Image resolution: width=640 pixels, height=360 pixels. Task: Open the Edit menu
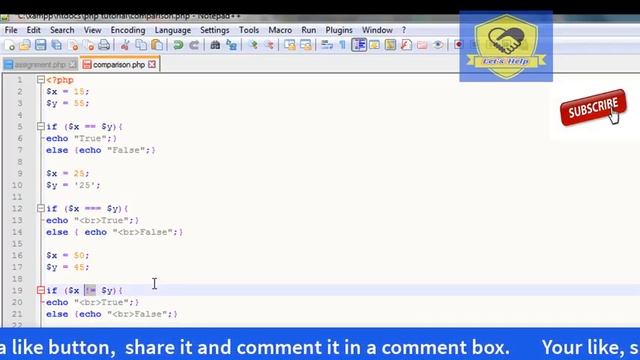pos(33,30)
